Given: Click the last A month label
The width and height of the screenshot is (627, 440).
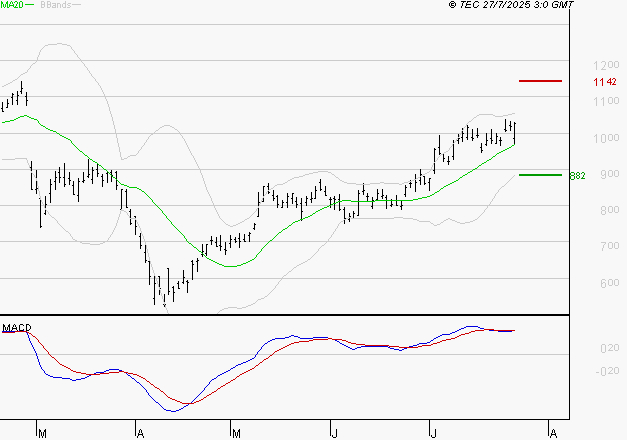Looking at the screenshot, I should 553,434.
